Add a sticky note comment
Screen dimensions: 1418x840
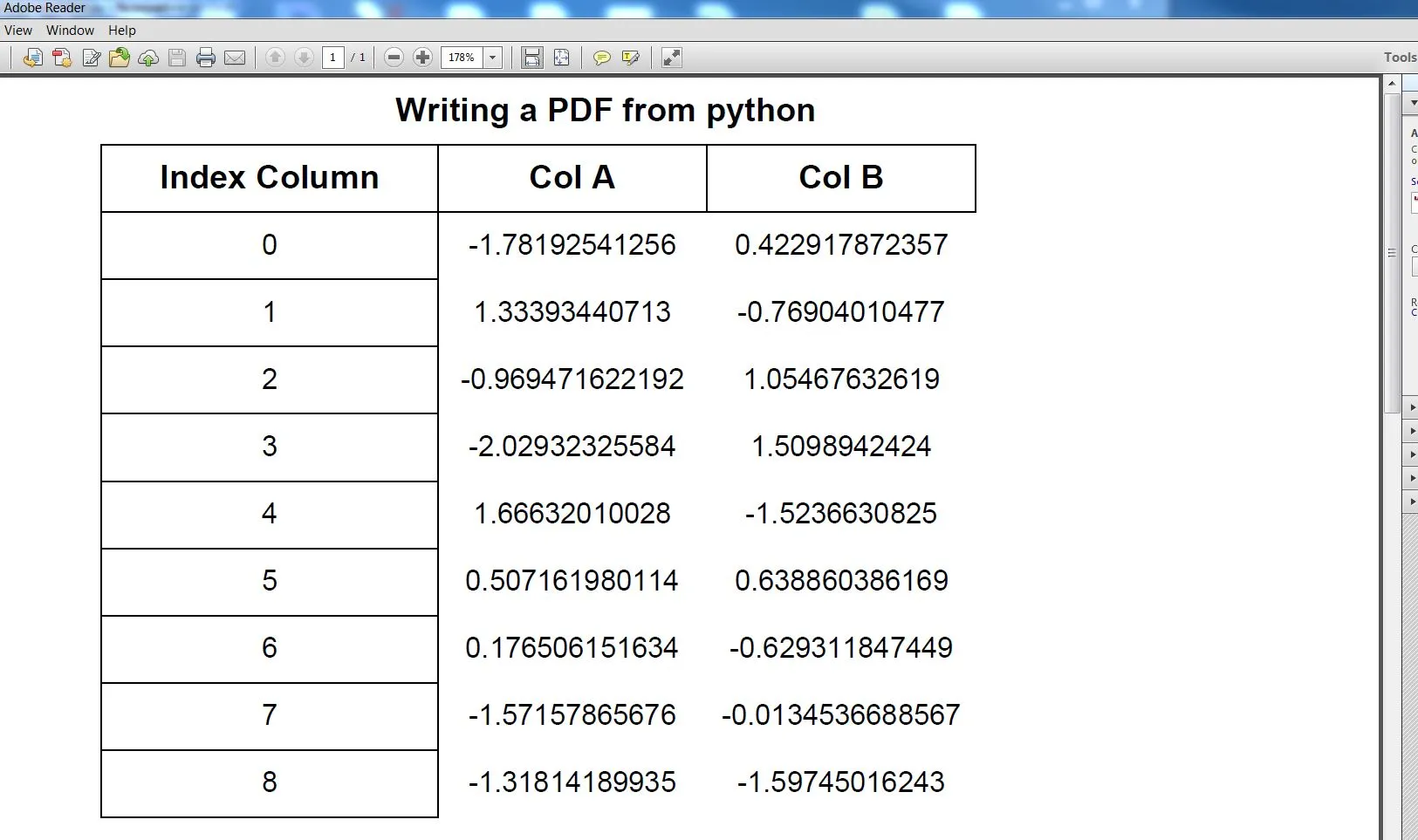(x=601, y=58)
